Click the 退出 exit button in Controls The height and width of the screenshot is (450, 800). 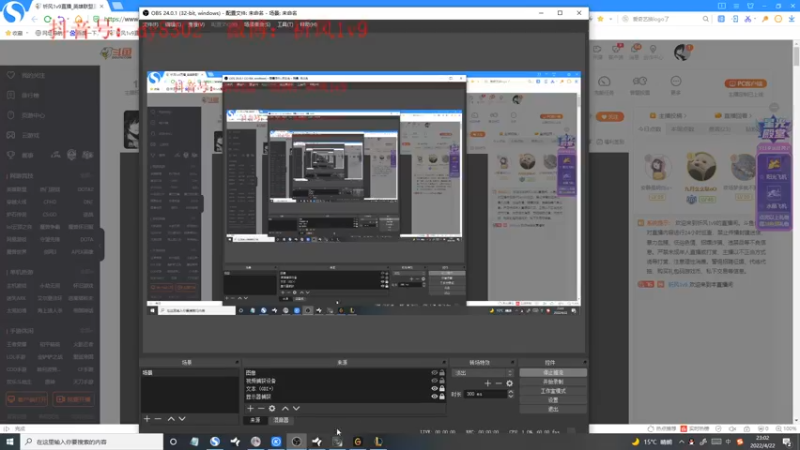point(553,409)
